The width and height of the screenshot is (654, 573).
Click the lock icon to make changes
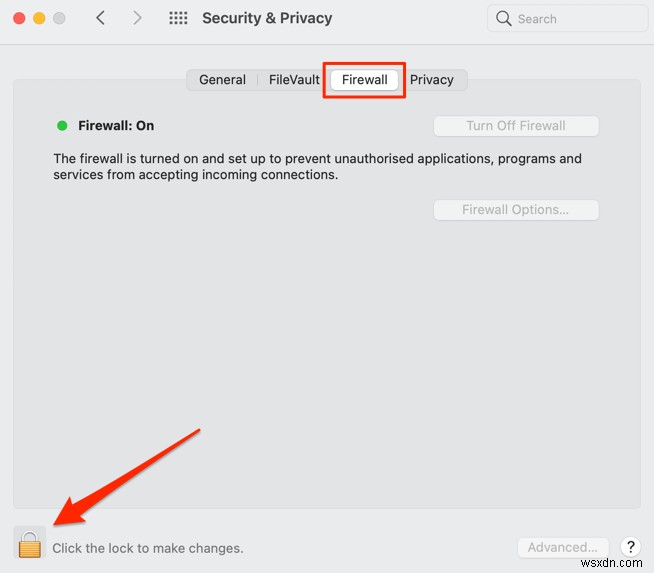tap(30, 544)
